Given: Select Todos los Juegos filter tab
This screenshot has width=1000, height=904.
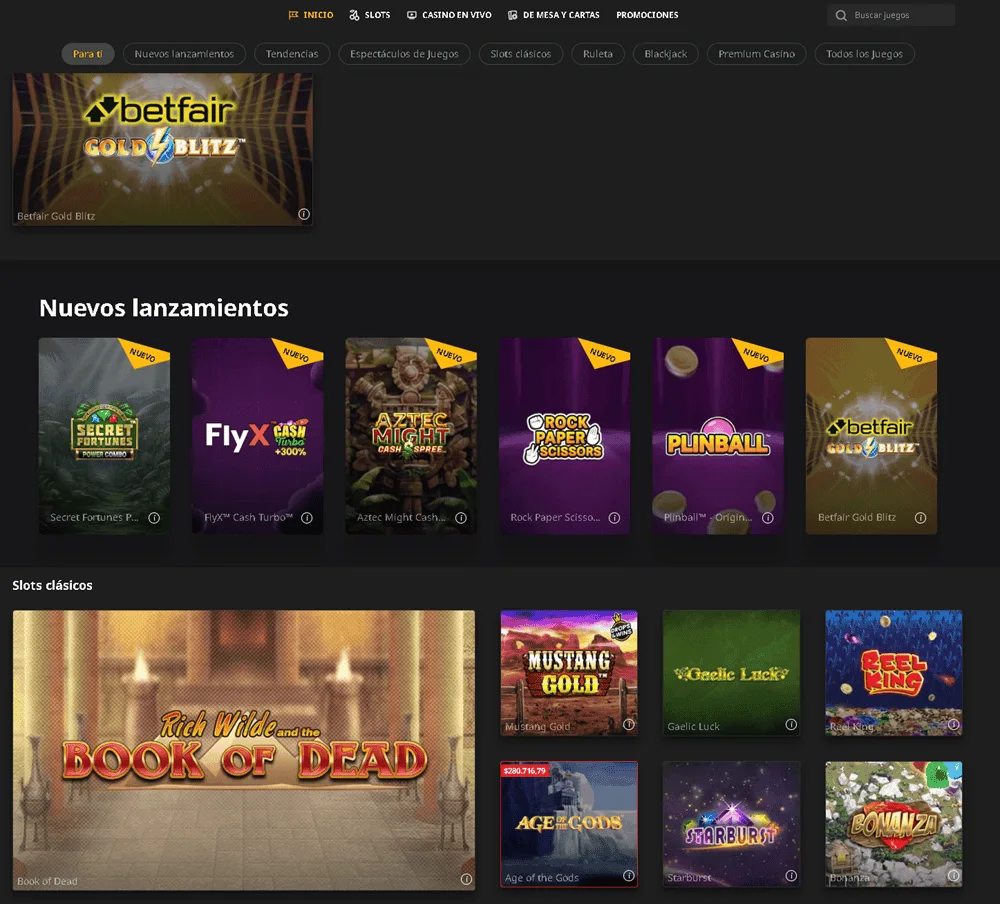Looking at the screenshot, I should pyautogui.click(x=865, y=54).
